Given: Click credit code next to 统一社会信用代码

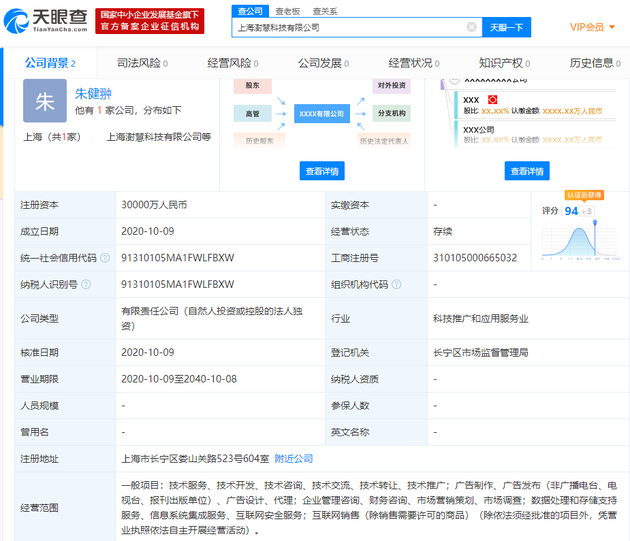Looking at the screenshot, I should coord(178,258).
